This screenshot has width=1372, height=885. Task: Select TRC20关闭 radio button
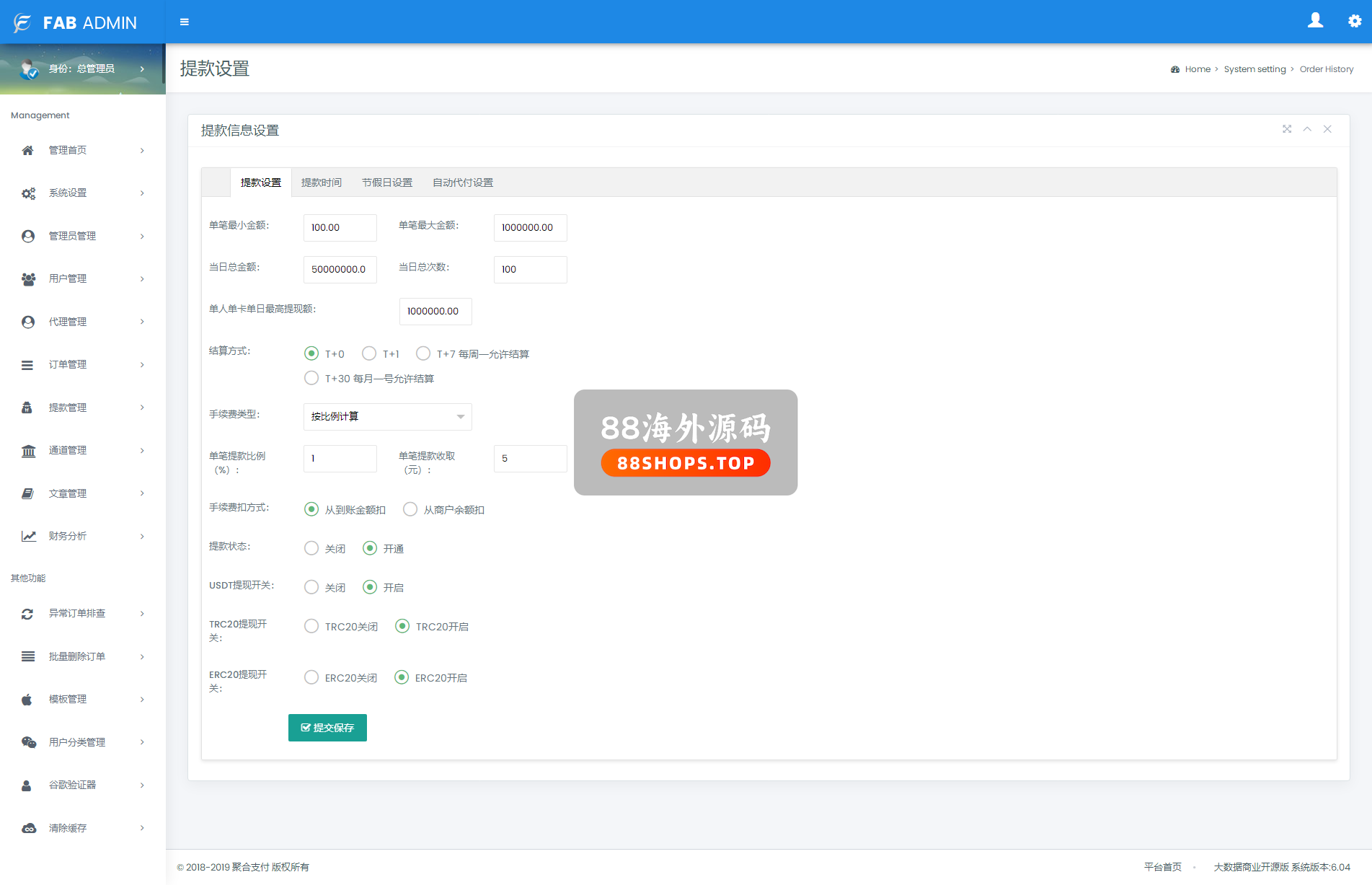311,626
